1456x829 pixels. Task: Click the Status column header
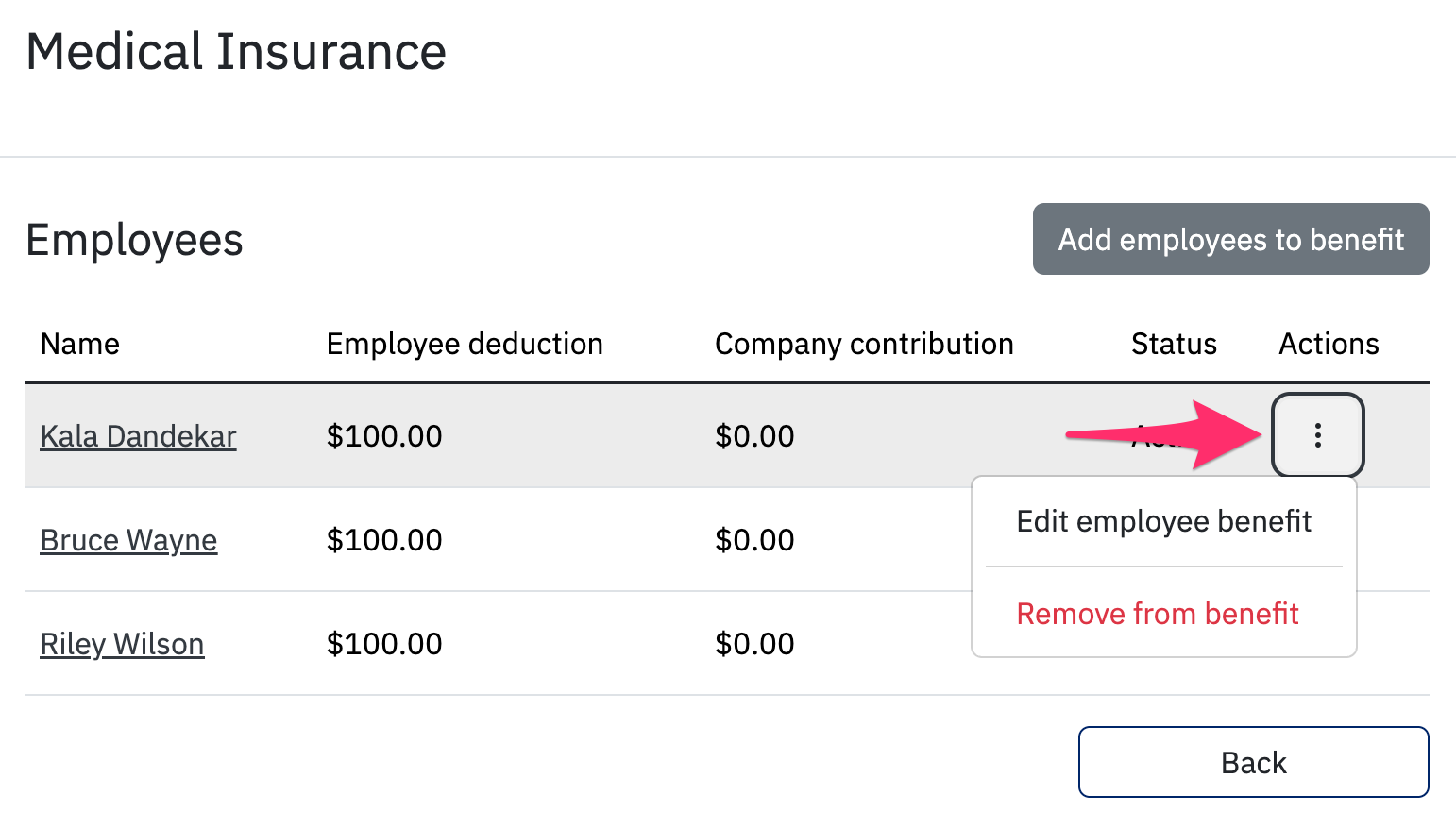[1173, 344]
